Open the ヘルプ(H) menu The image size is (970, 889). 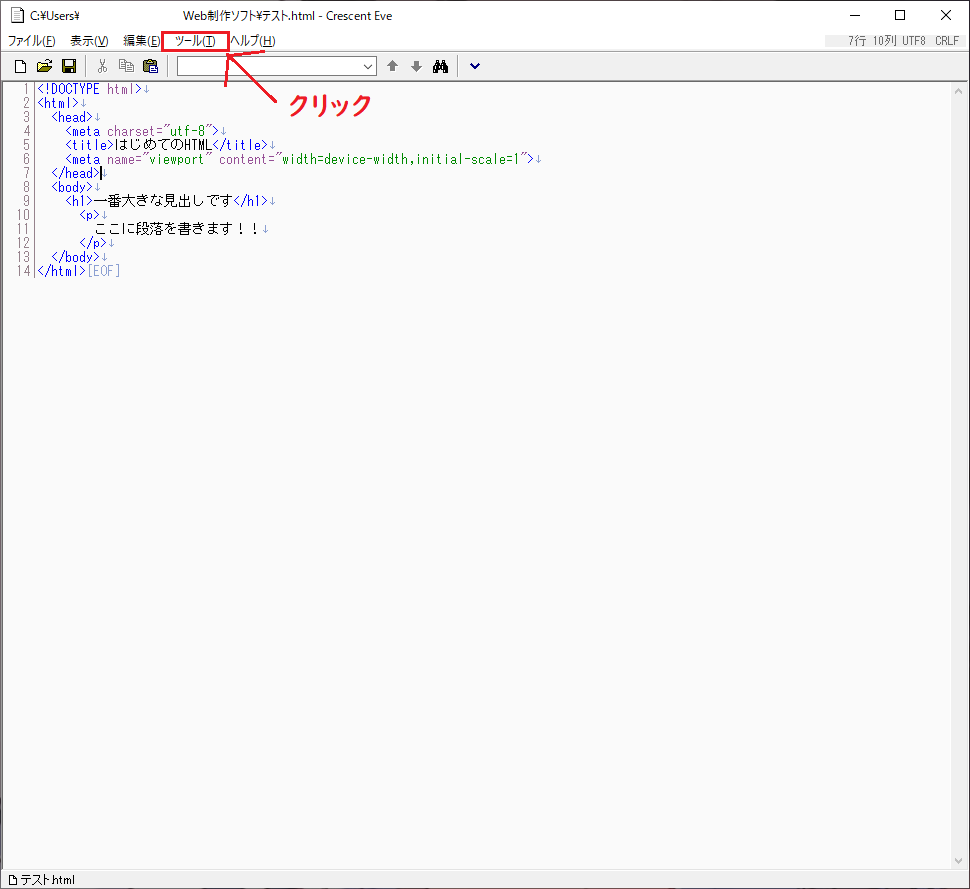(253, 41)
